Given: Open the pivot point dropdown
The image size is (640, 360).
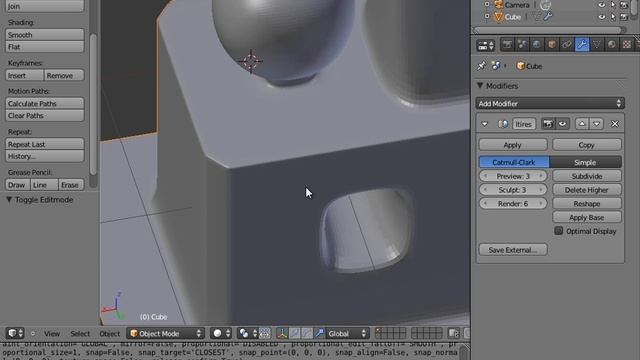Looking at the screenshot, I should point(248,333).
